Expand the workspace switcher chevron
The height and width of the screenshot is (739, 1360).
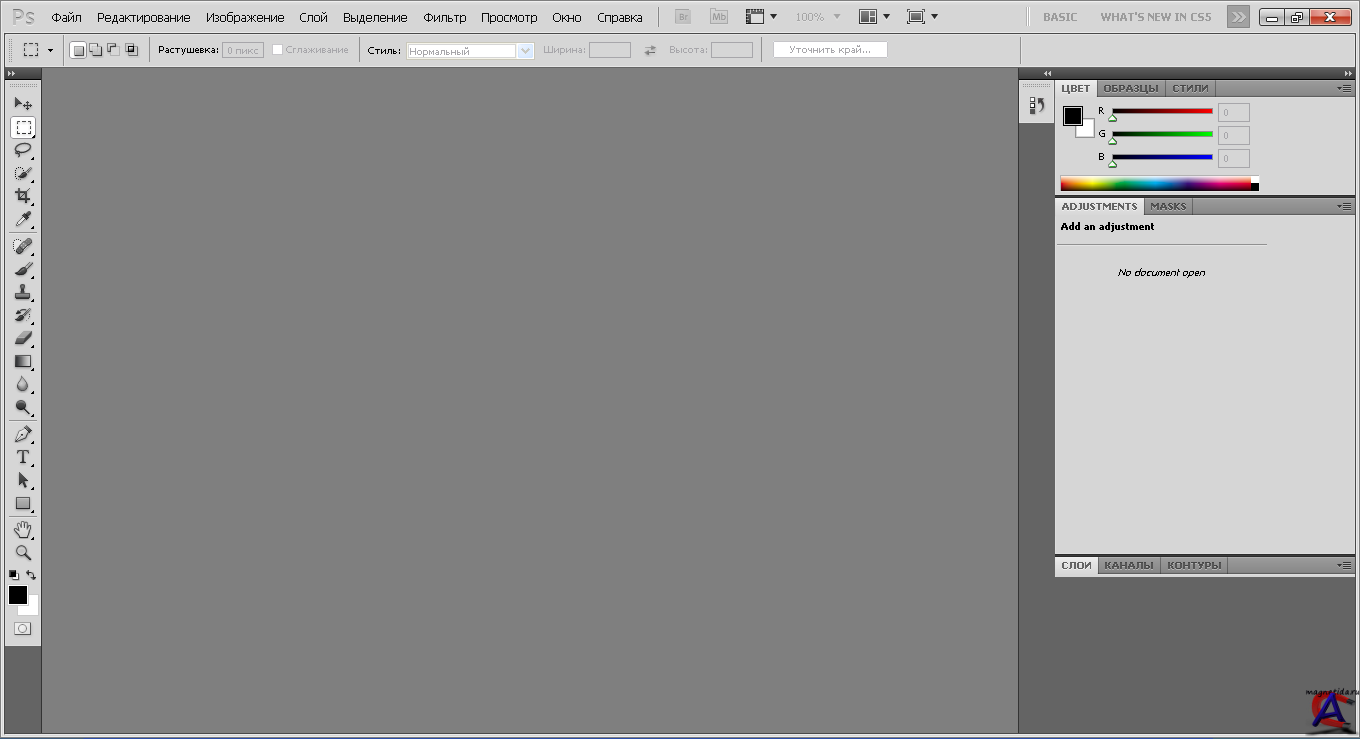[1238, 17]
